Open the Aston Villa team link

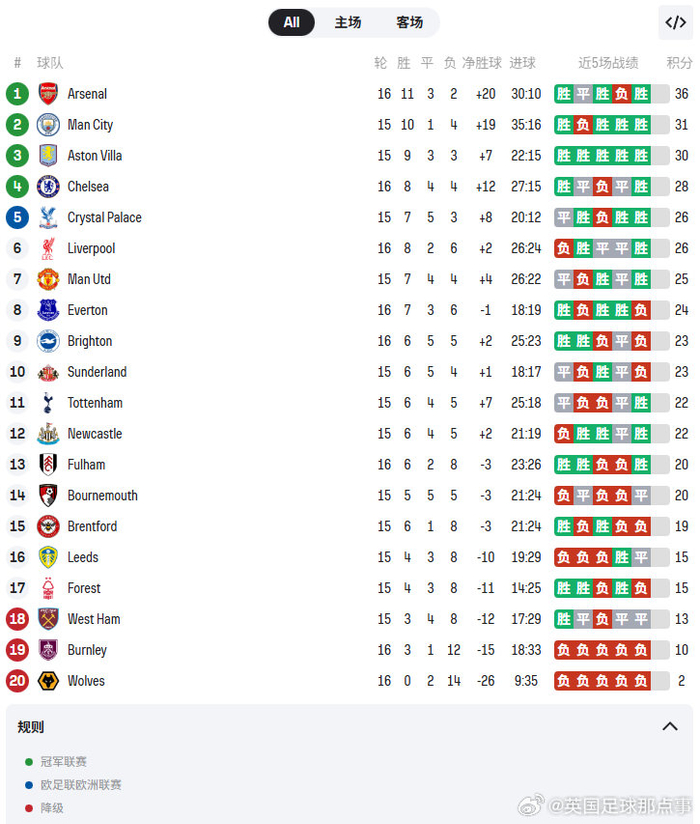click(95, 156)
